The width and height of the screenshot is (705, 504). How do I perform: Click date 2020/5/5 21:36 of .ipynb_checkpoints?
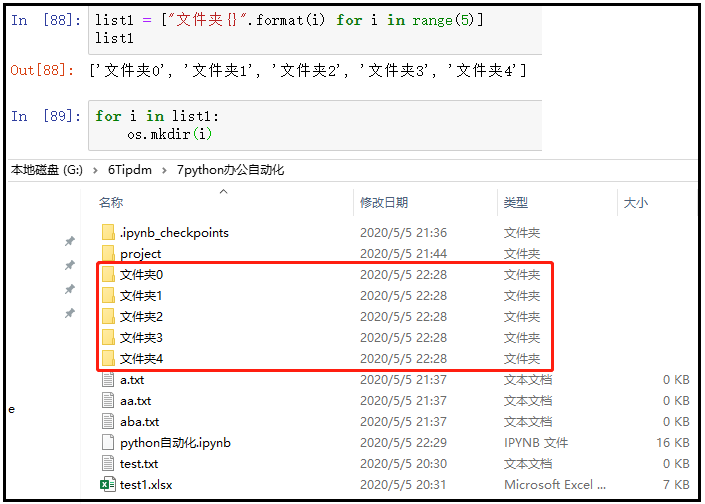point(403,232)
